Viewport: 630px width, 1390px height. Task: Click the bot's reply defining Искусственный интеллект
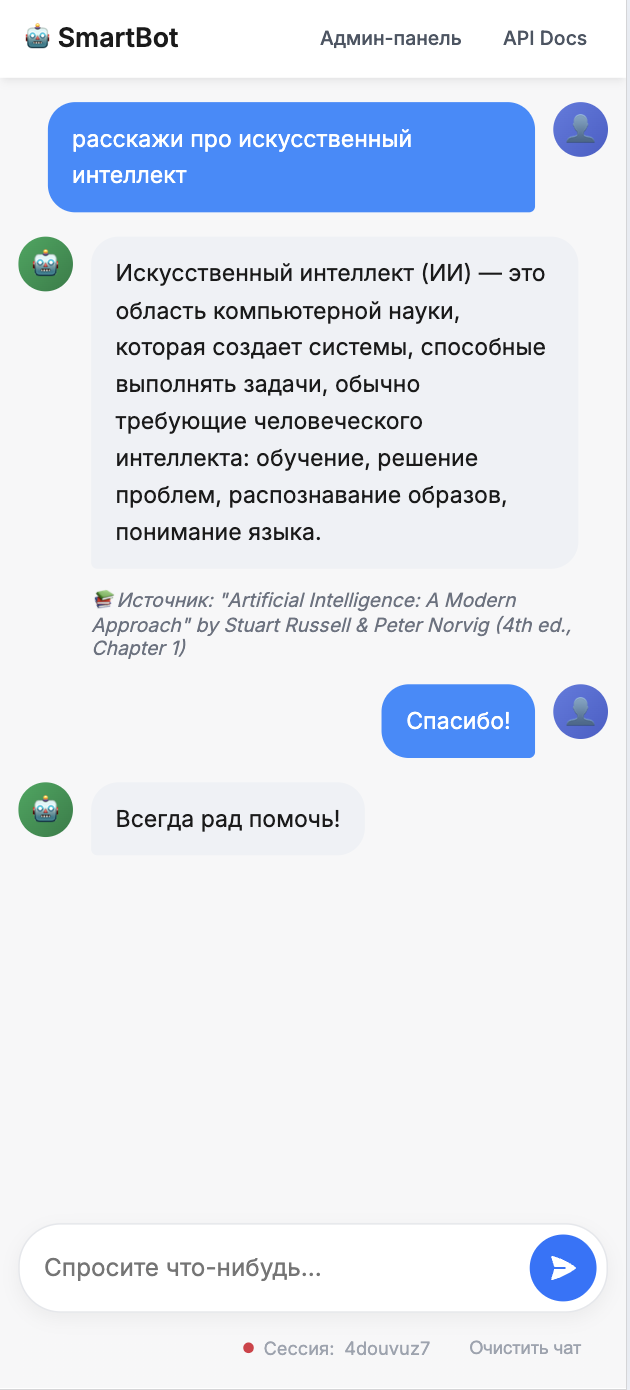tap(334, 402)
